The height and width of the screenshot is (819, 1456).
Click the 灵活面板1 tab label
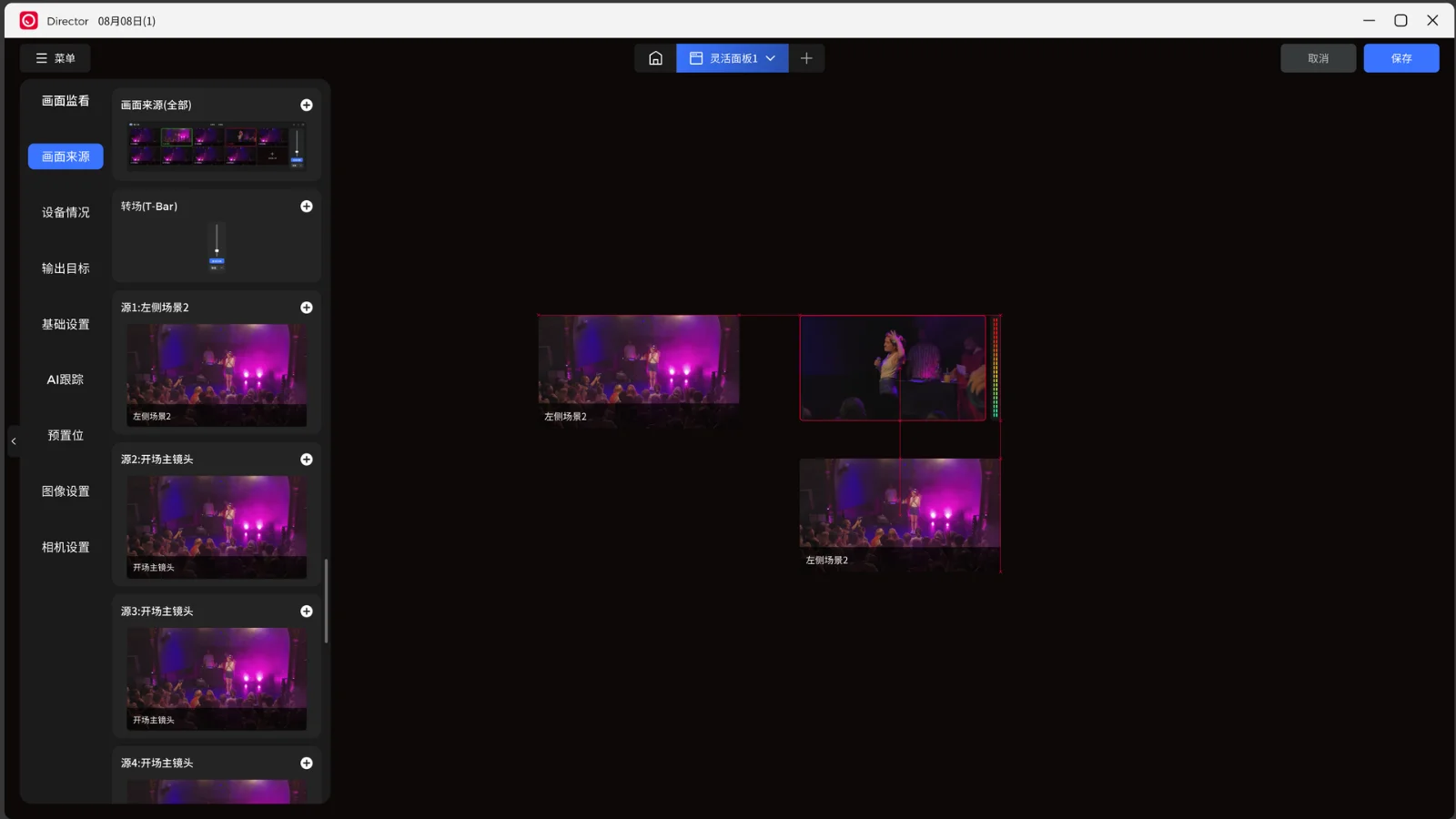733,58
